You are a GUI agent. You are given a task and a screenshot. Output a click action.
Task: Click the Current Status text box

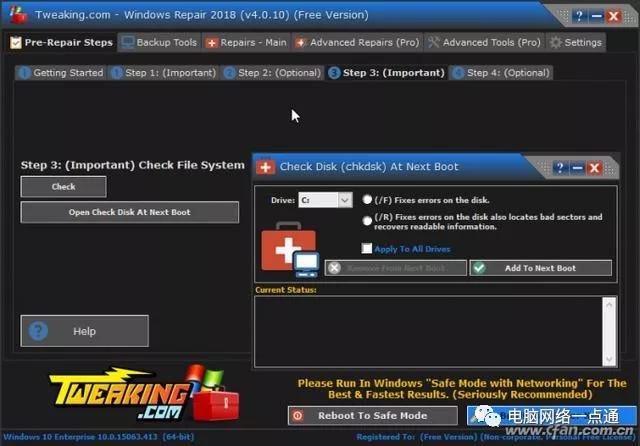[x=428, y=331]
